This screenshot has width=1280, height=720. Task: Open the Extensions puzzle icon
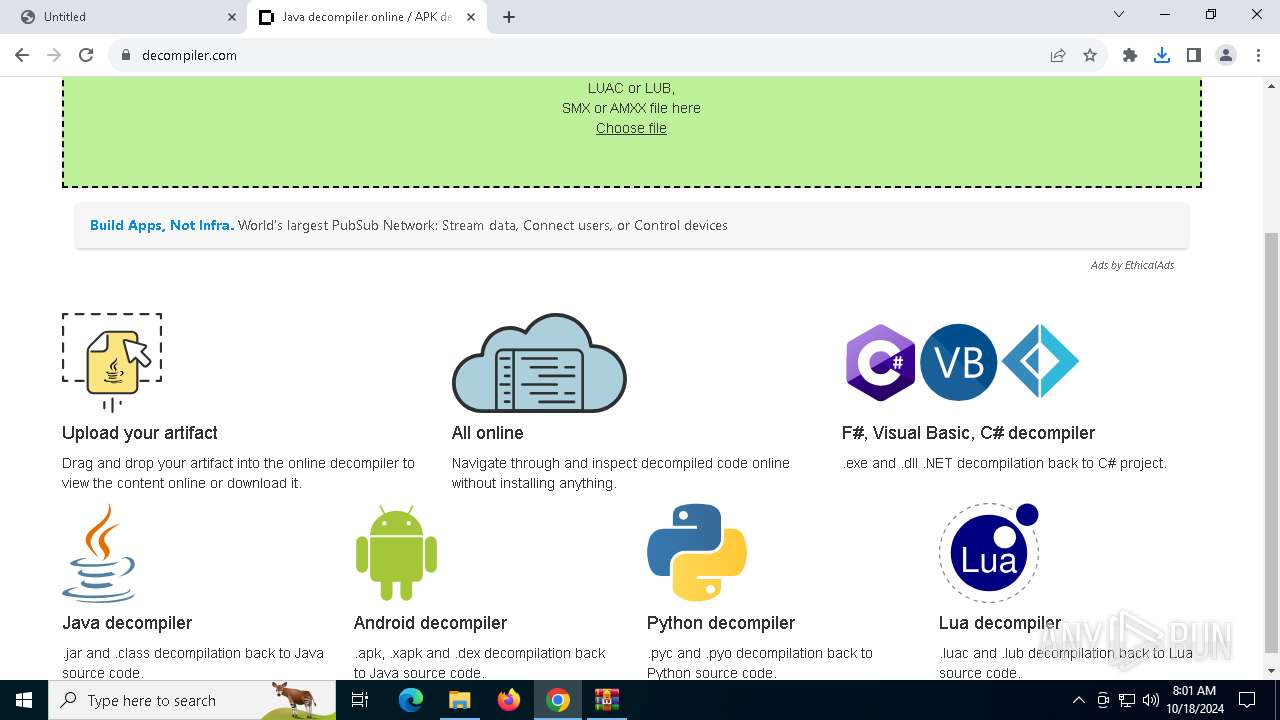(x=1130, y=55)
